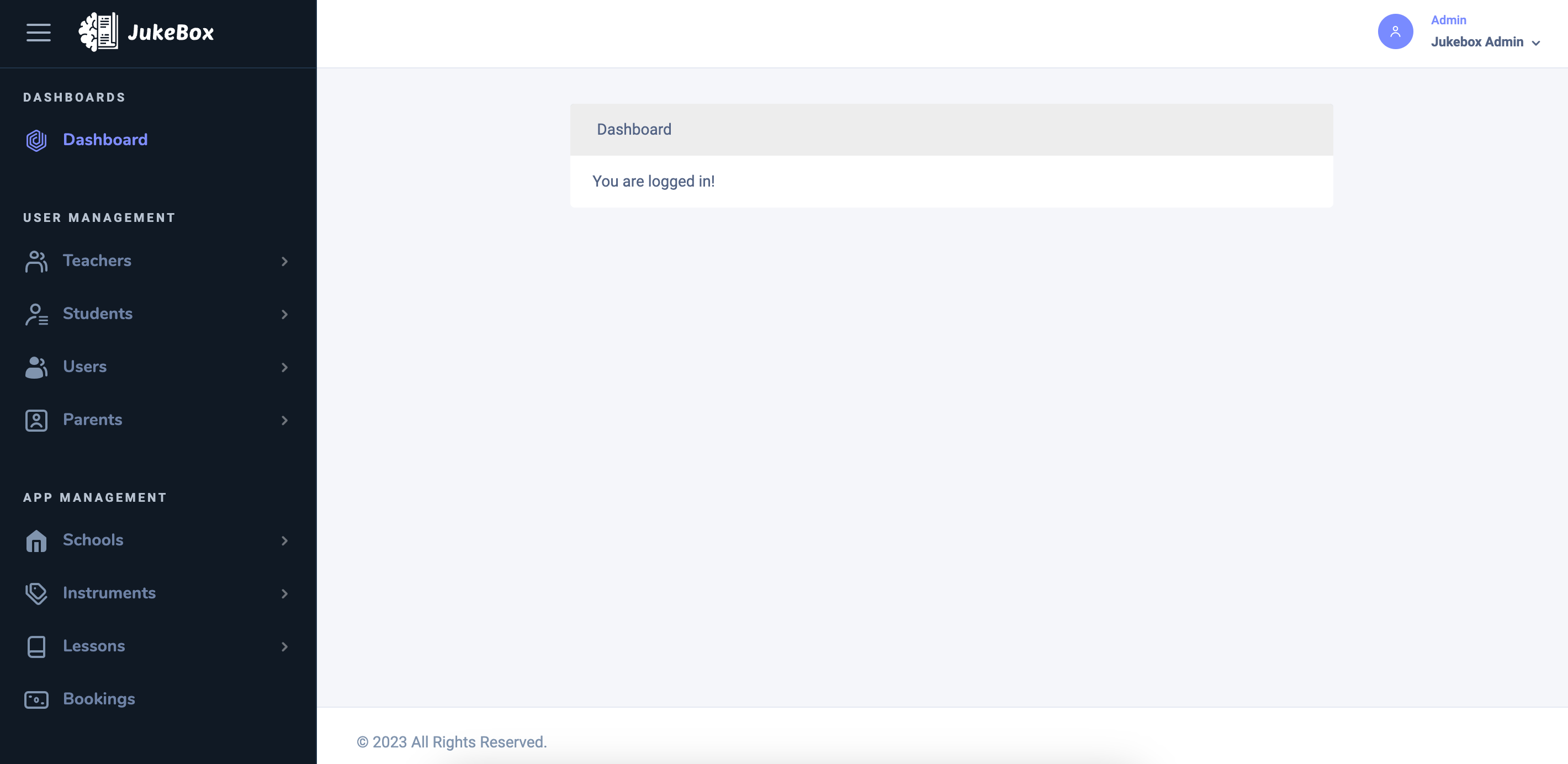Click the round user avatar
1568x764 pixels.
pyautogui.click(x=1395, y=31)
